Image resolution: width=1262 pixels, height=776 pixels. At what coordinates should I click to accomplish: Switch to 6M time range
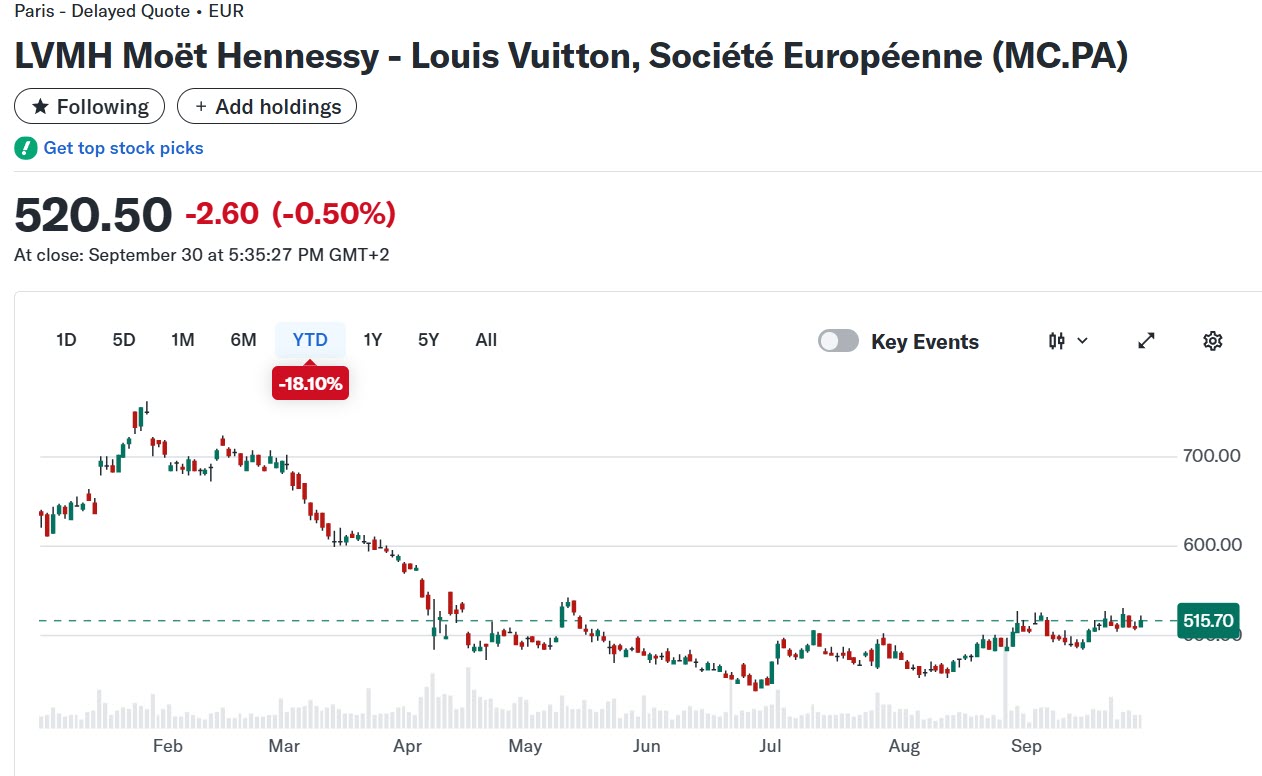[x=243, y=340]
